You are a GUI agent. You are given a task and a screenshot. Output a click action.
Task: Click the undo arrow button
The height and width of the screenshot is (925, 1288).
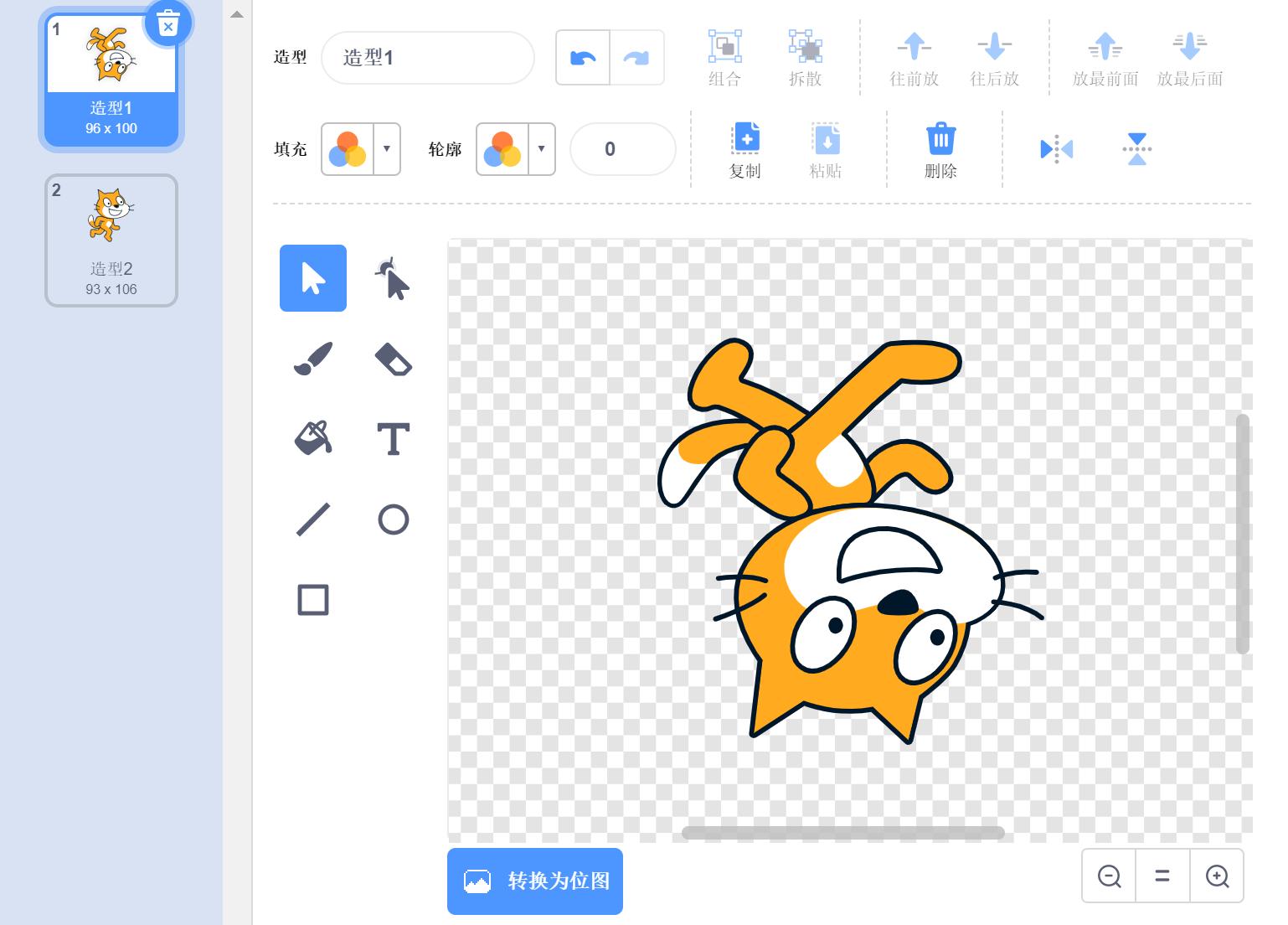point(583,58)
